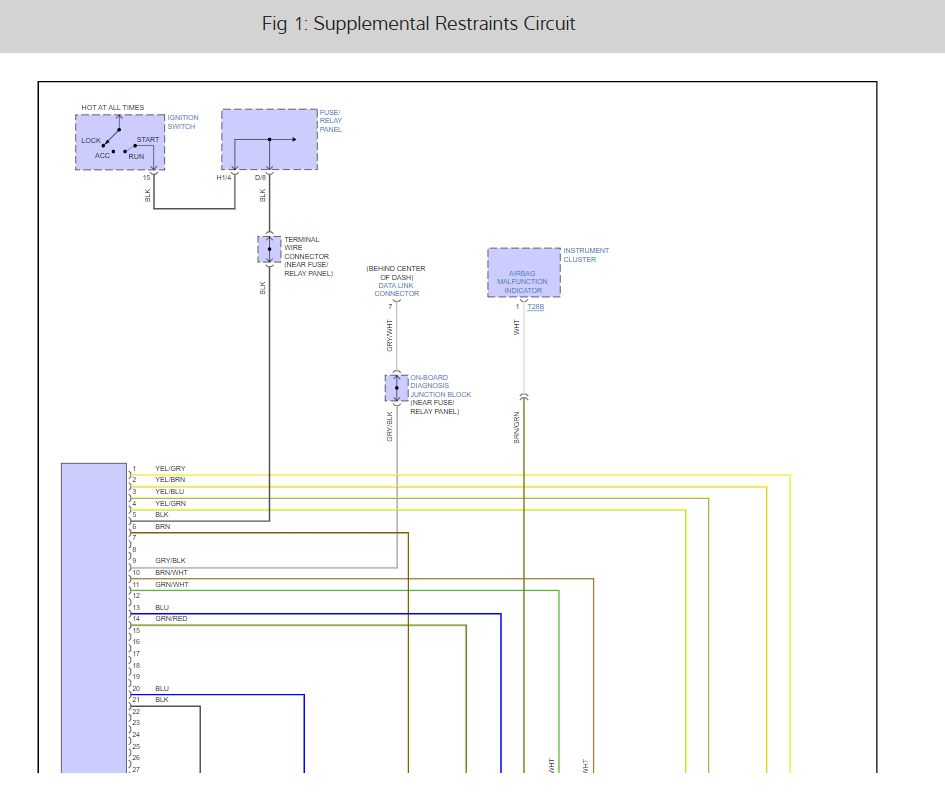The width and height of the screenshot is (945, 796).
Task: Click the ACC position label
Action: coord(102,155)
